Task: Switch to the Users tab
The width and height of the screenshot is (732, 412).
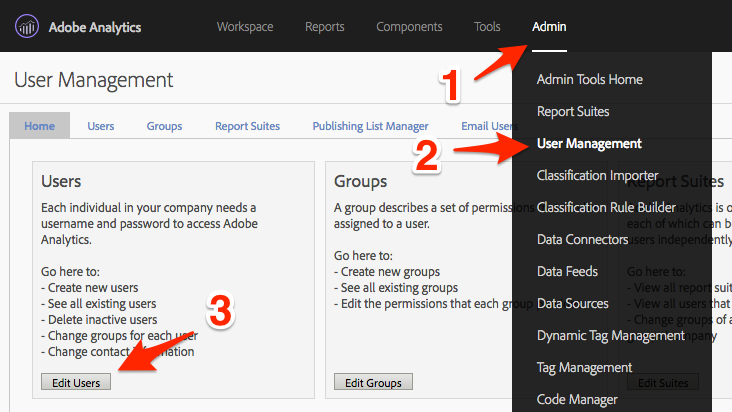Action: click(x=101, y=126)
